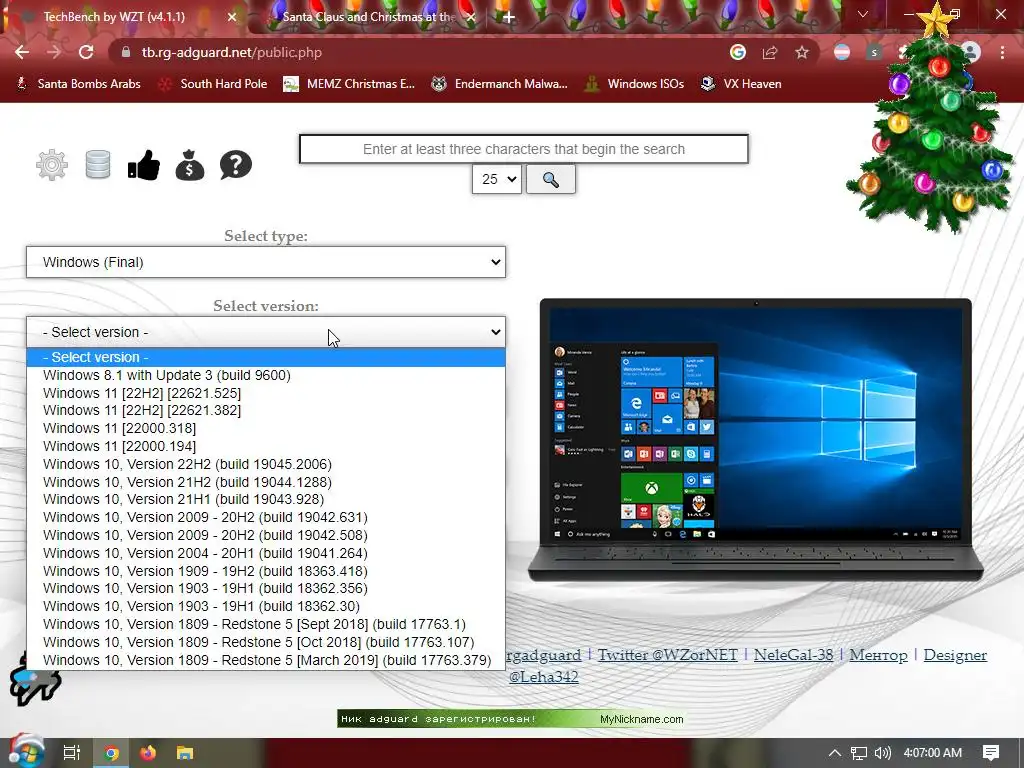Click the browser forward arrow
Viewport: 1024px width, 768px height.
(54, 52)
